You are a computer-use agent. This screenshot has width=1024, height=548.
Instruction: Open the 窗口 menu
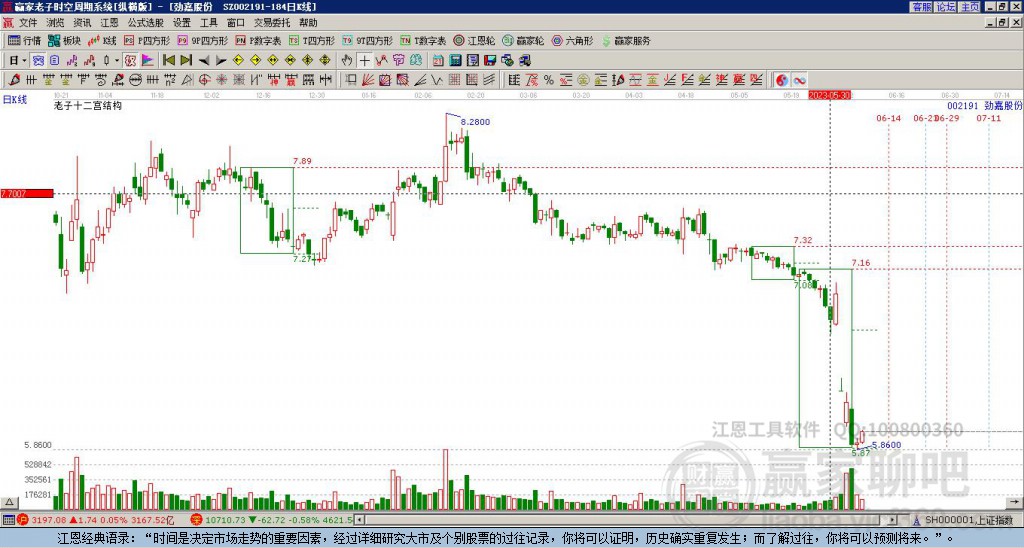(236, 23)
